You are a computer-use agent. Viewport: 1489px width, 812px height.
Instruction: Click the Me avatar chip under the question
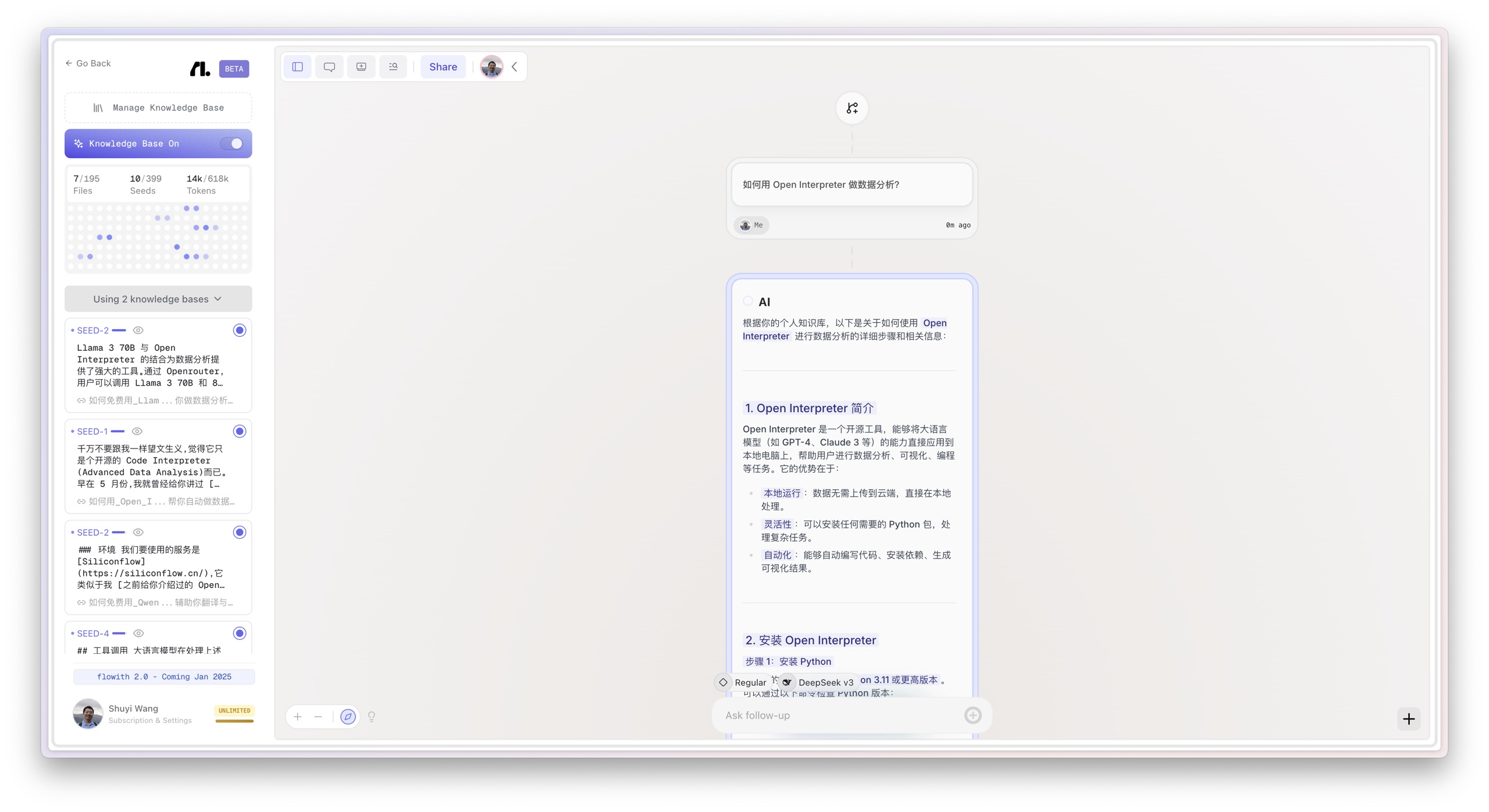click(751, 225)
